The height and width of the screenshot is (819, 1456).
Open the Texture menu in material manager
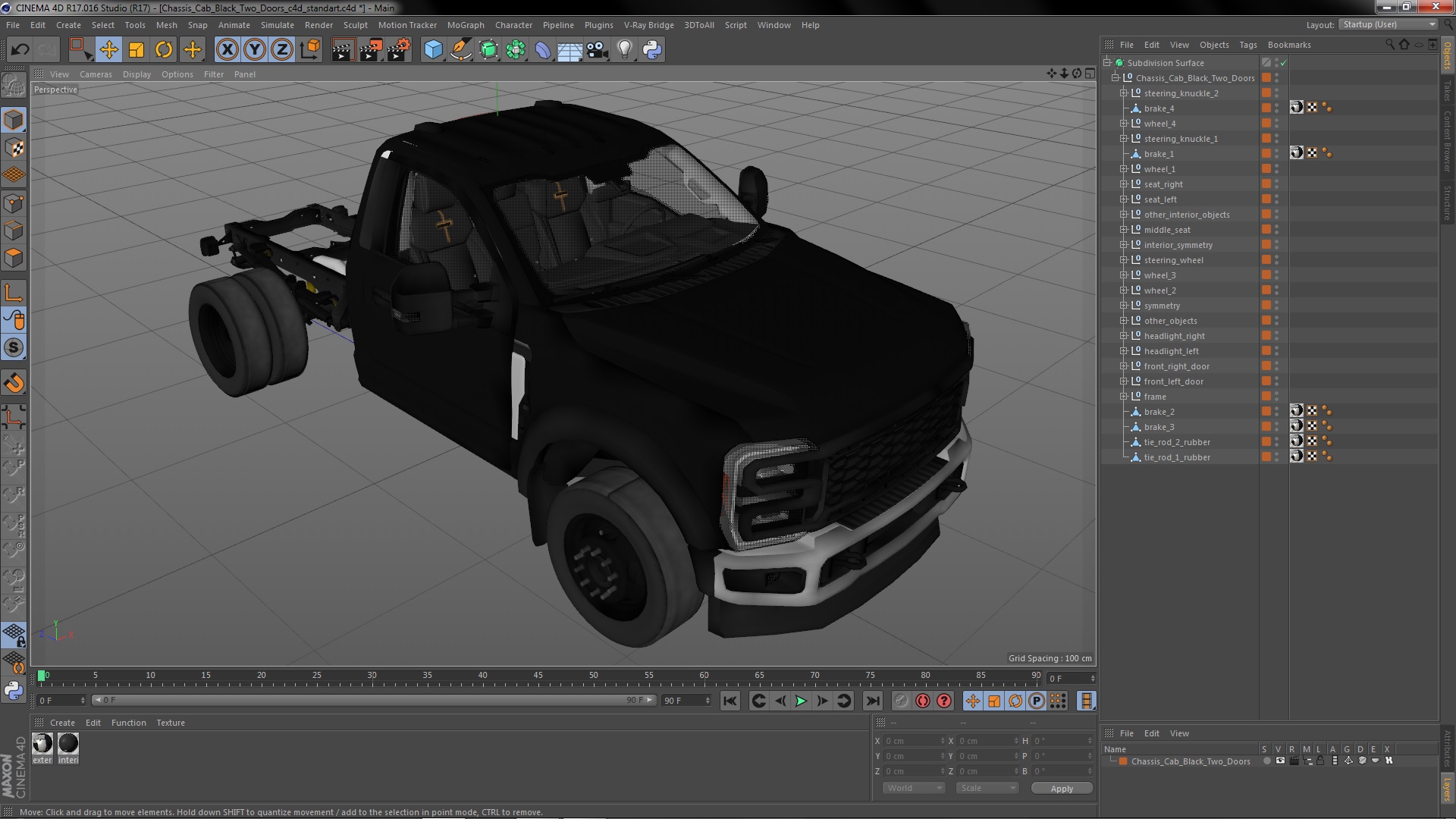tap(171, 723)
